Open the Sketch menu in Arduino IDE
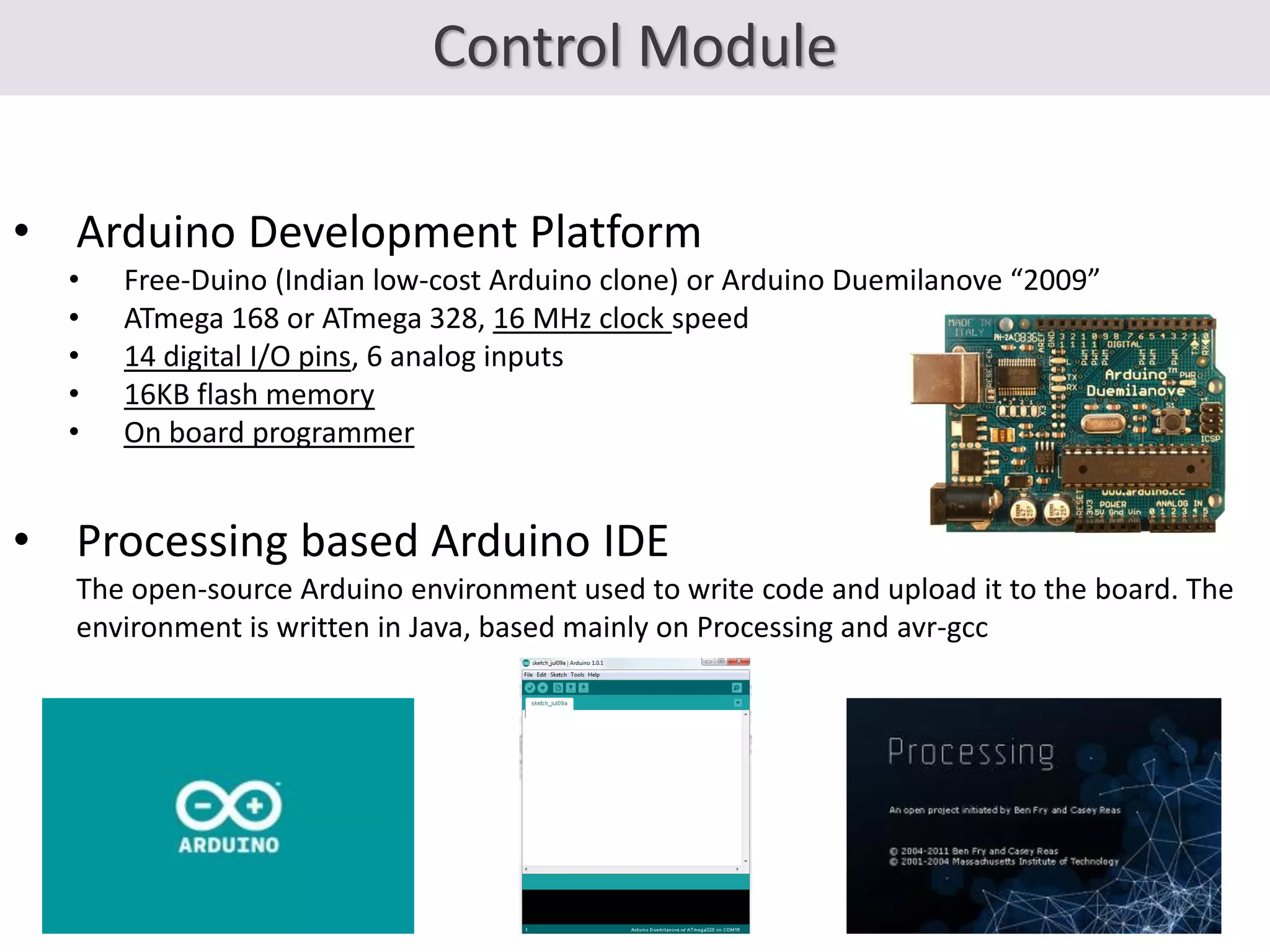This screenshot has height=952, width=1270. point(558,674)
